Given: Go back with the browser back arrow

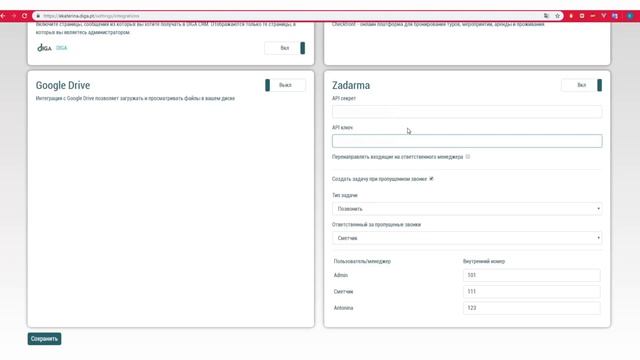Looking at the screenshot, I should point(3,16).
